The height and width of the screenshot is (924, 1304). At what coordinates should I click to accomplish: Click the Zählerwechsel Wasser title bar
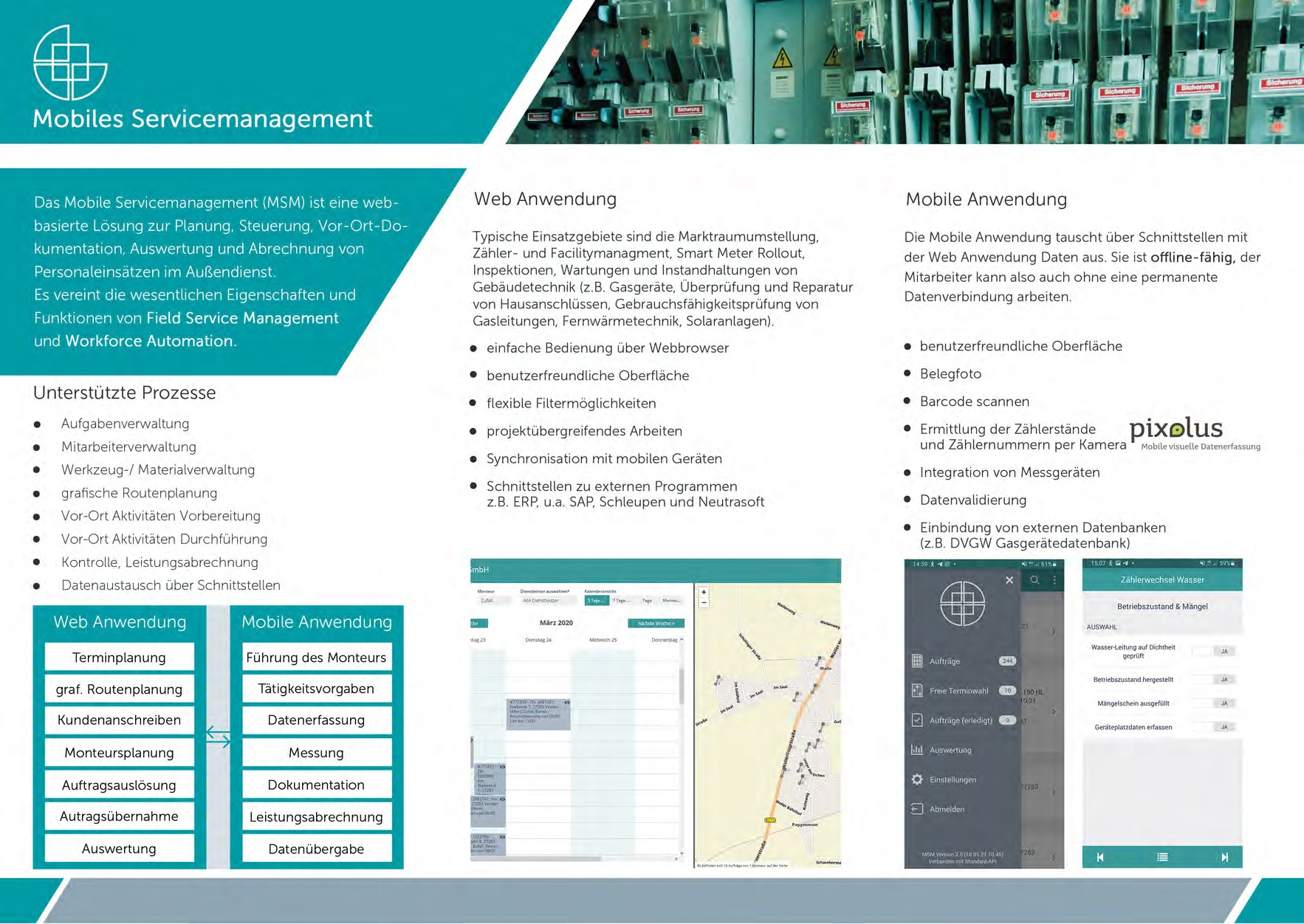[x=1162, y=579]
